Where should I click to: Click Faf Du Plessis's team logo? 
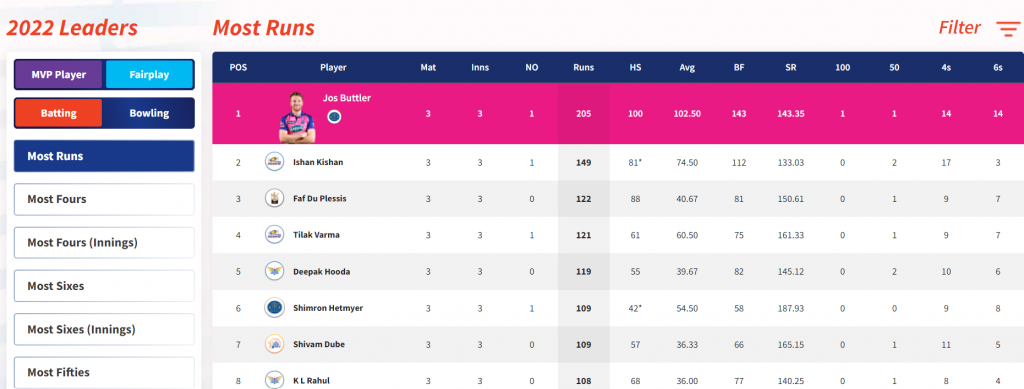pos(274,198)
